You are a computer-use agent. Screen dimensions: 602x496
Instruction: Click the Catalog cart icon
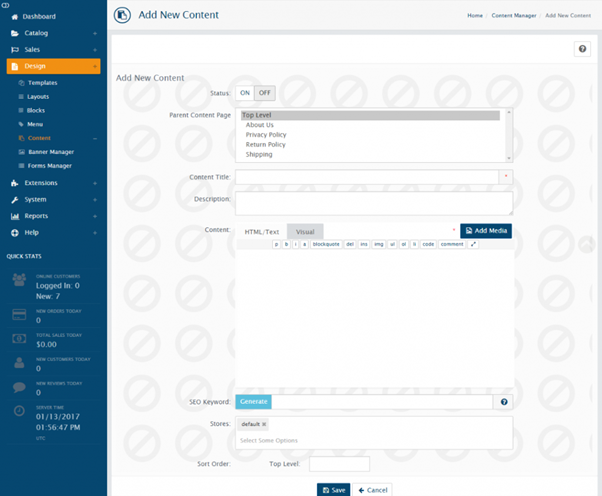pos(14,33)
